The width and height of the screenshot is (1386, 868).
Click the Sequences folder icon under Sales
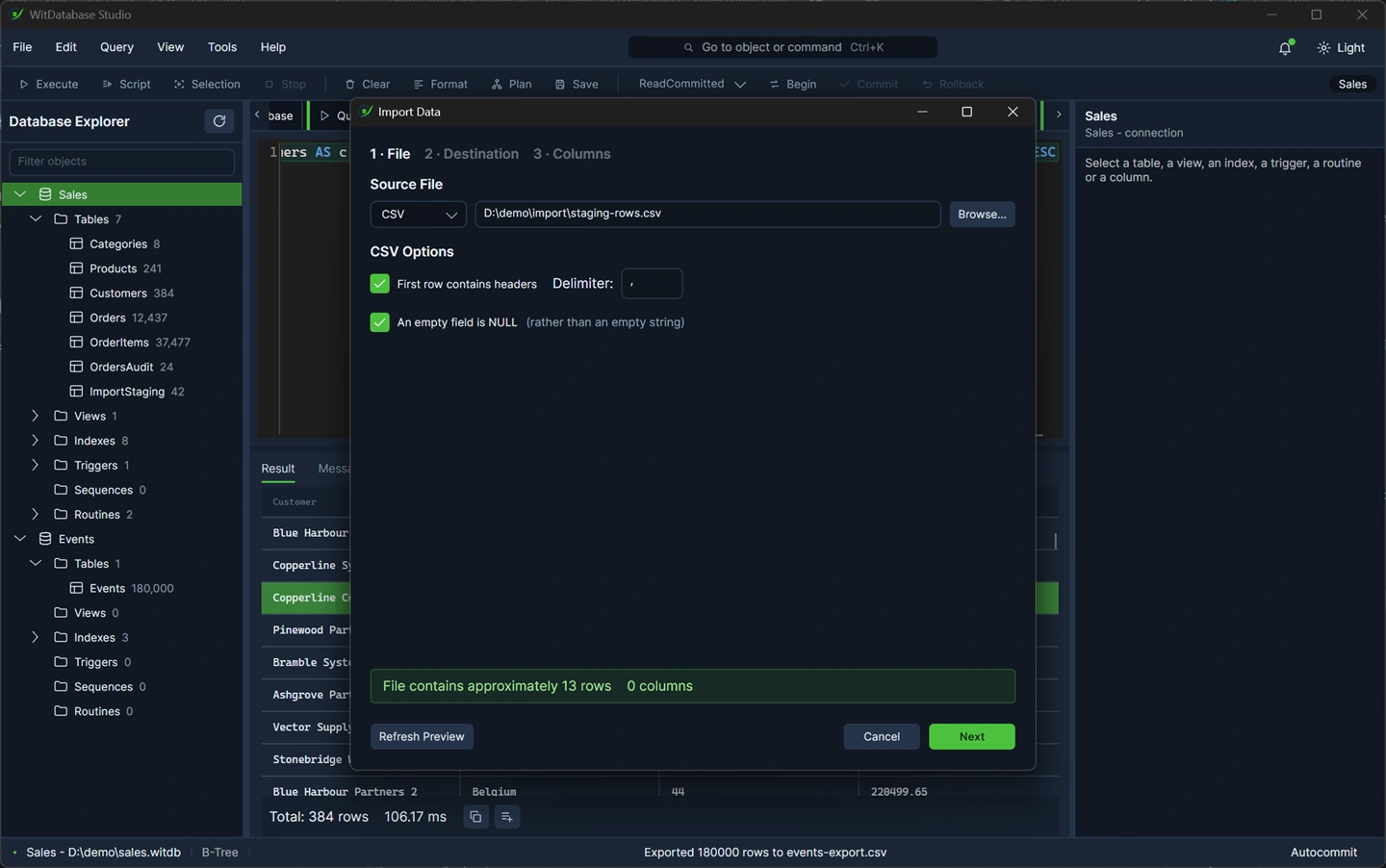click(61, 490)
